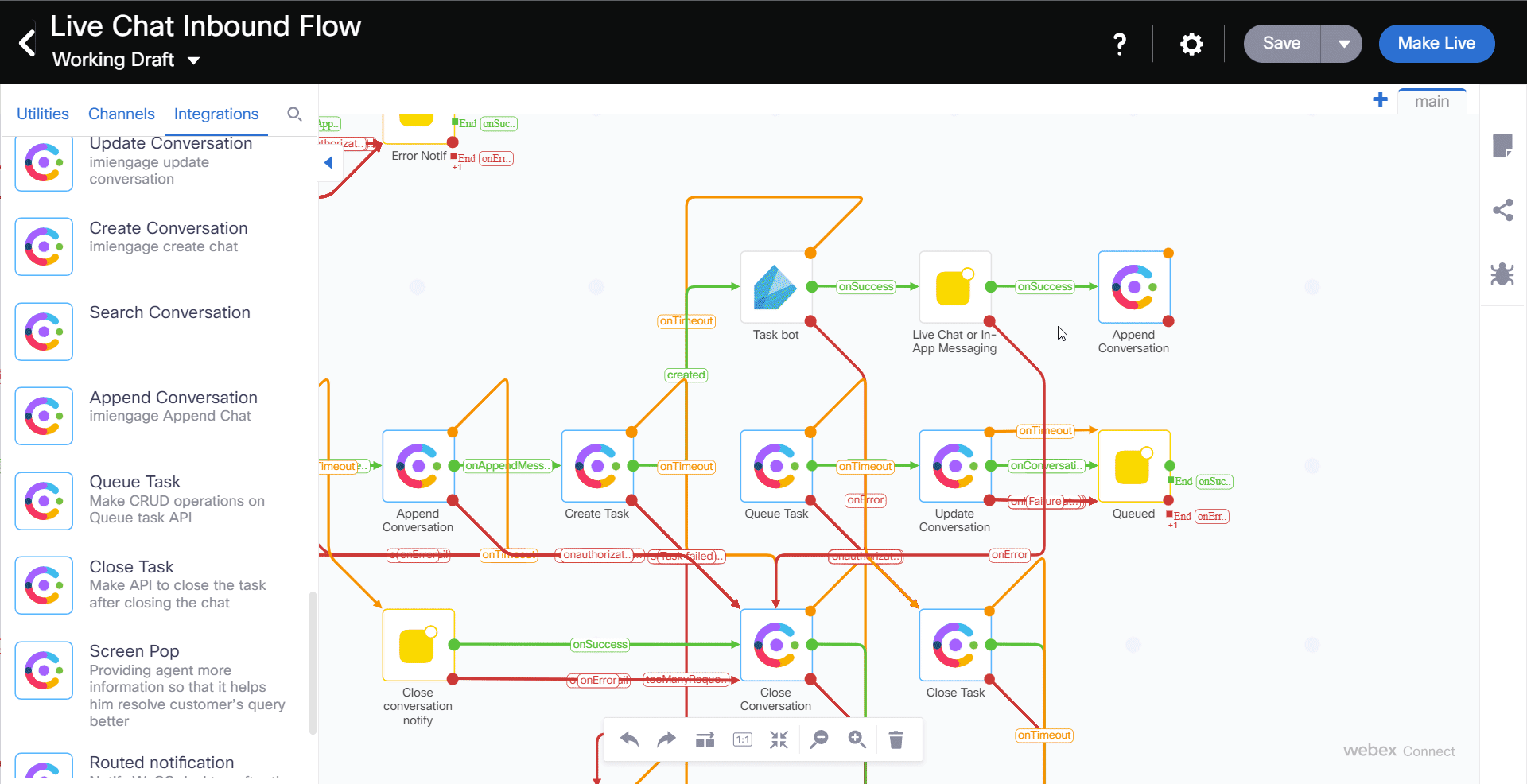Image resolution: width=1527 pixels, height=784 pixels.
Task: Switch to the Integrations tab
Action: click(x=216, y=114)
